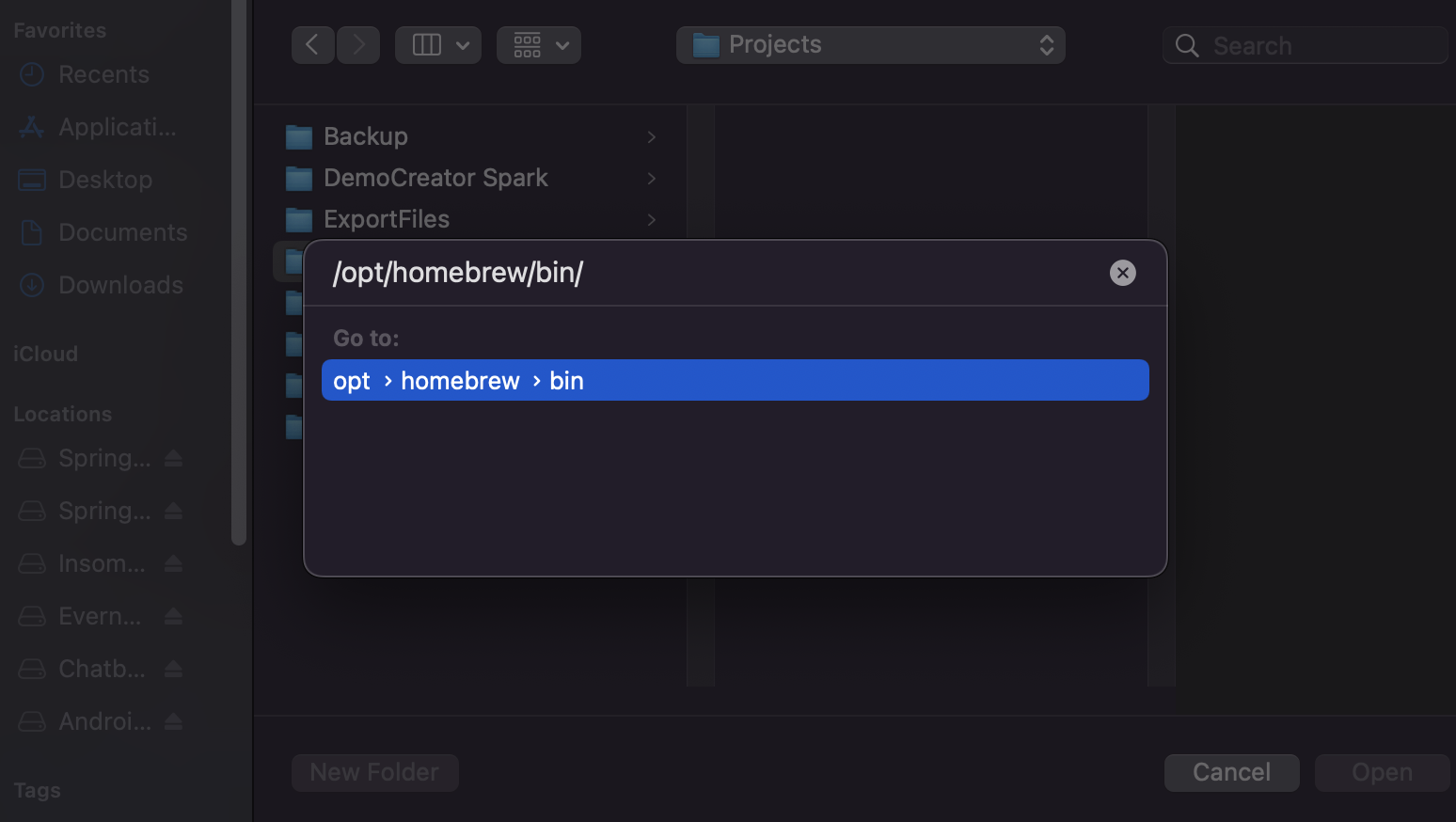Open the group-by grid dropdown
The height and width of the screenshot is (822, 1456).
pos(539,45)
